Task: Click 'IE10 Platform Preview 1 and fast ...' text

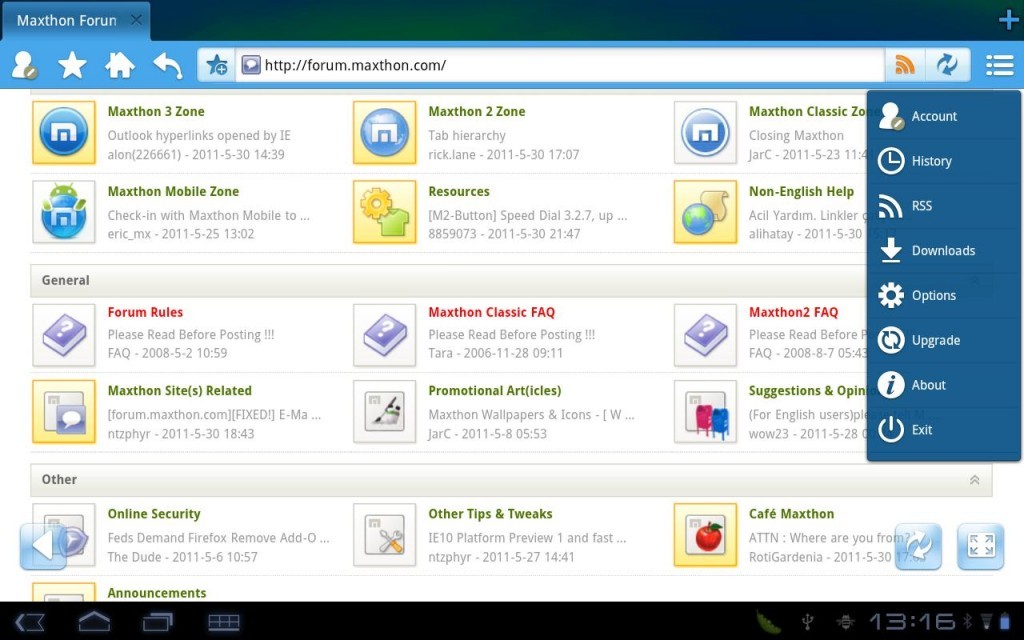Action: 527,538
